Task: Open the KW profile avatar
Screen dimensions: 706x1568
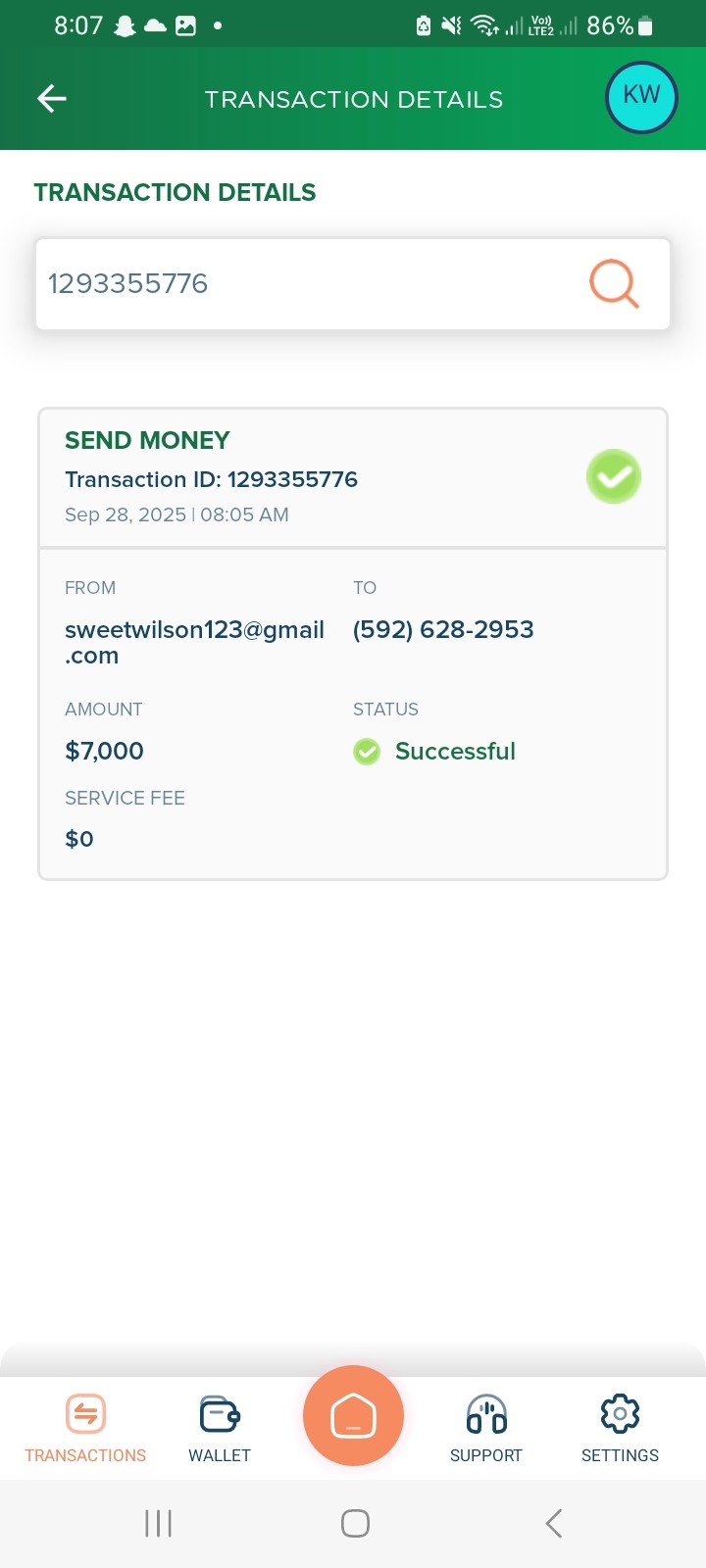Action: [641, 96]
